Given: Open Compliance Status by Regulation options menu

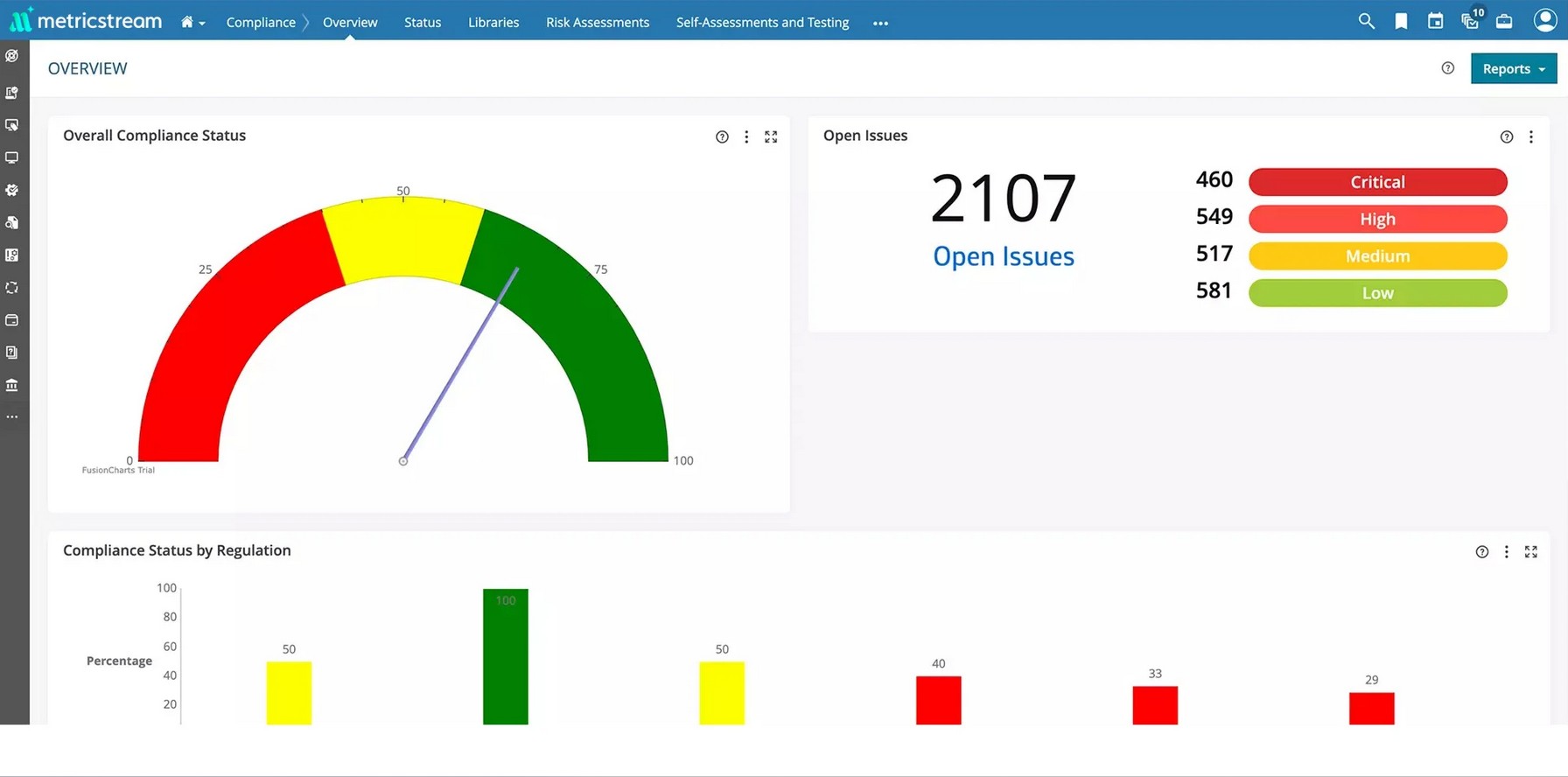Looking at the screenshot, I should [1507, 551].
